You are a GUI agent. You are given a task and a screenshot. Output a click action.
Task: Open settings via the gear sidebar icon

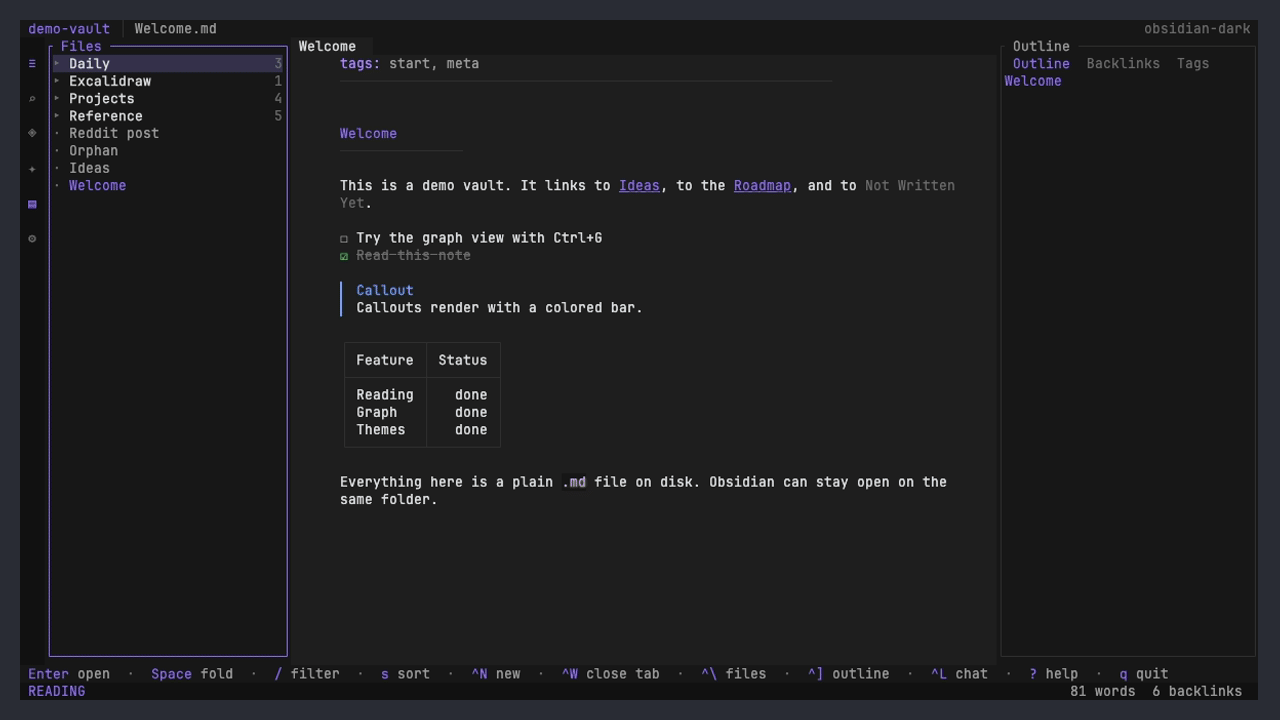click(32, 238)
